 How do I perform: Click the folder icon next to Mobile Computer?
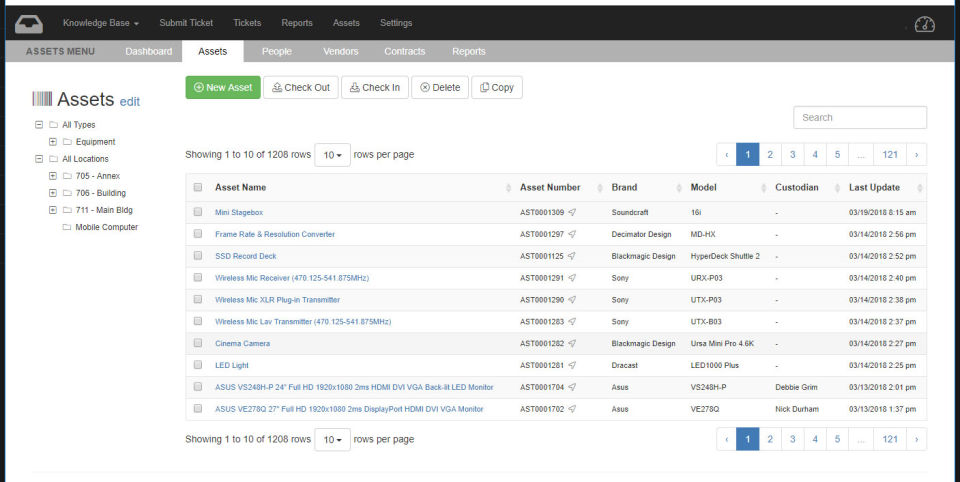(x=67, y=227)
